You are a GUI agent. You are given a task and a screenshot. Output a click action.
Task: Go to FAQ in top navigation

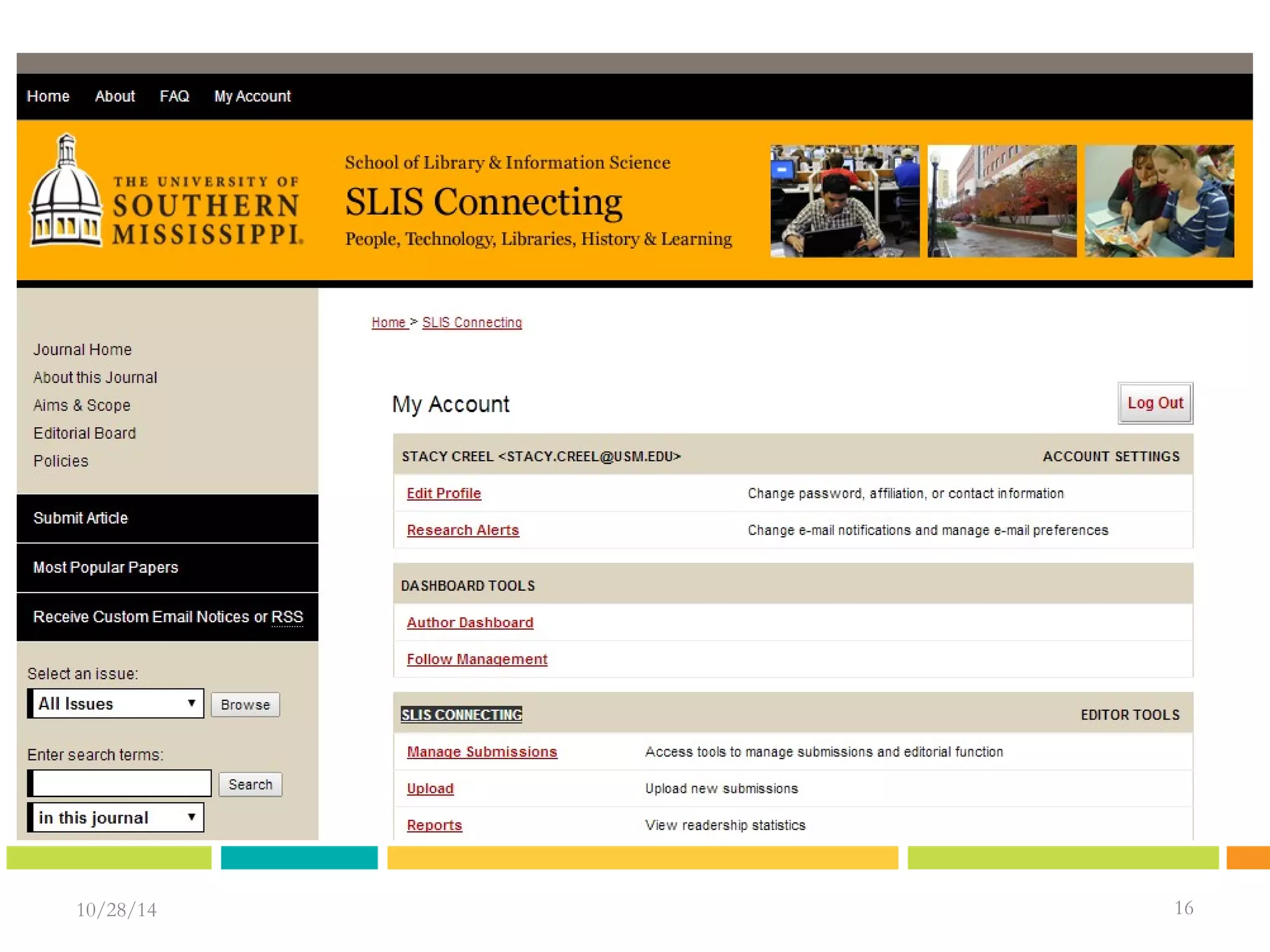(x=174, y=96)
